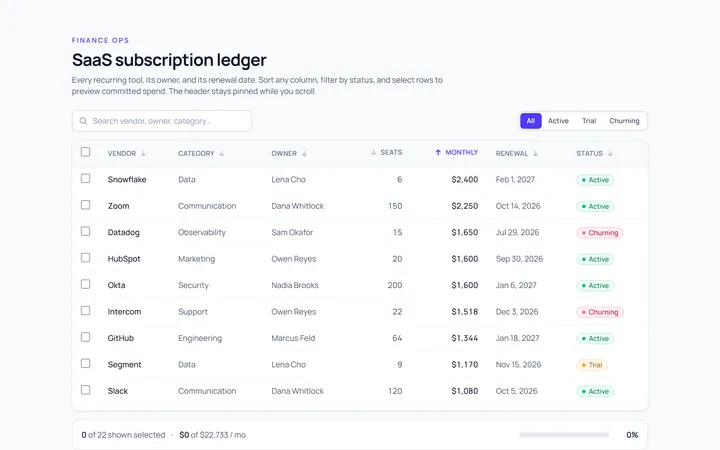
Task: Tick the Datadog row checkbox
Action: (85, 231)
